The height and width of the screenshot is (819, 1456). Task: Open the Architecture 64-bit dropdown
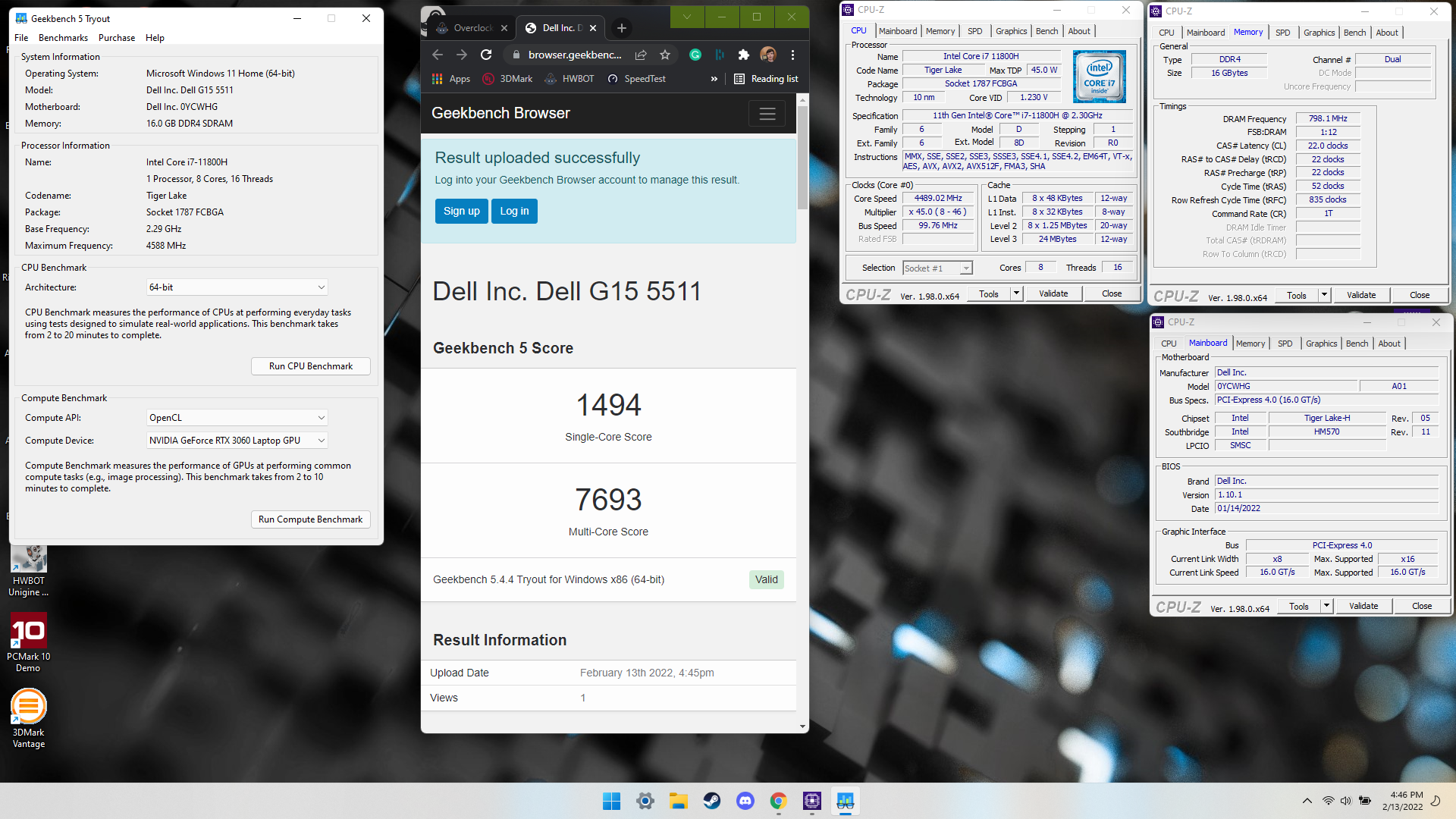[237, 287]
